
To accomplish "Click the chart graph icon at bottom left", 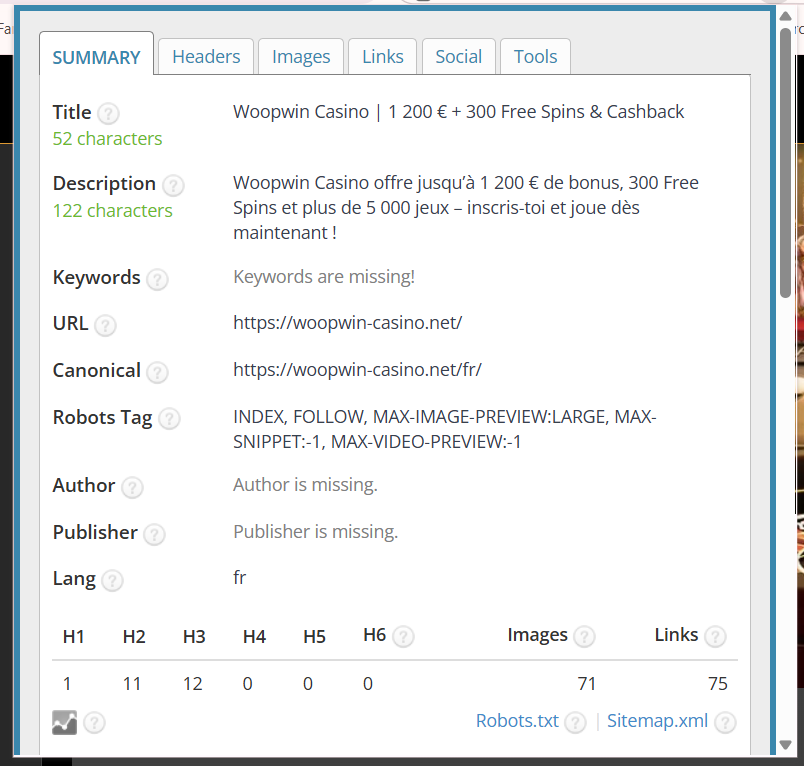I will 65,722.
